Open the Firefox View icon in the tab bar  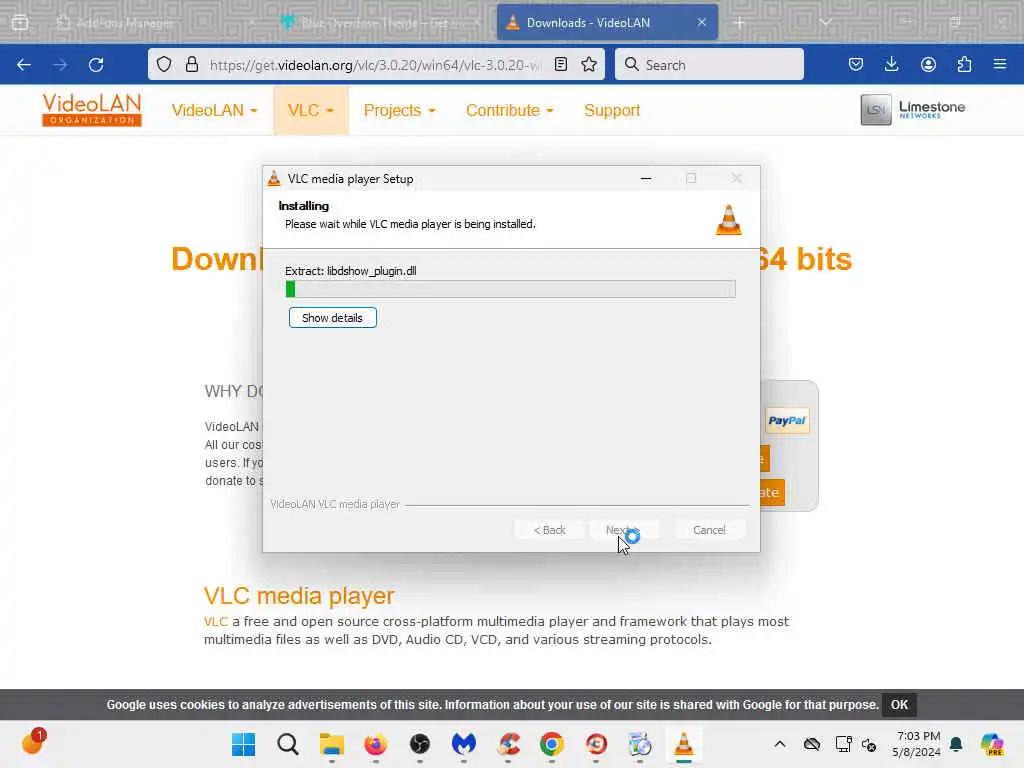click(20, 22)
